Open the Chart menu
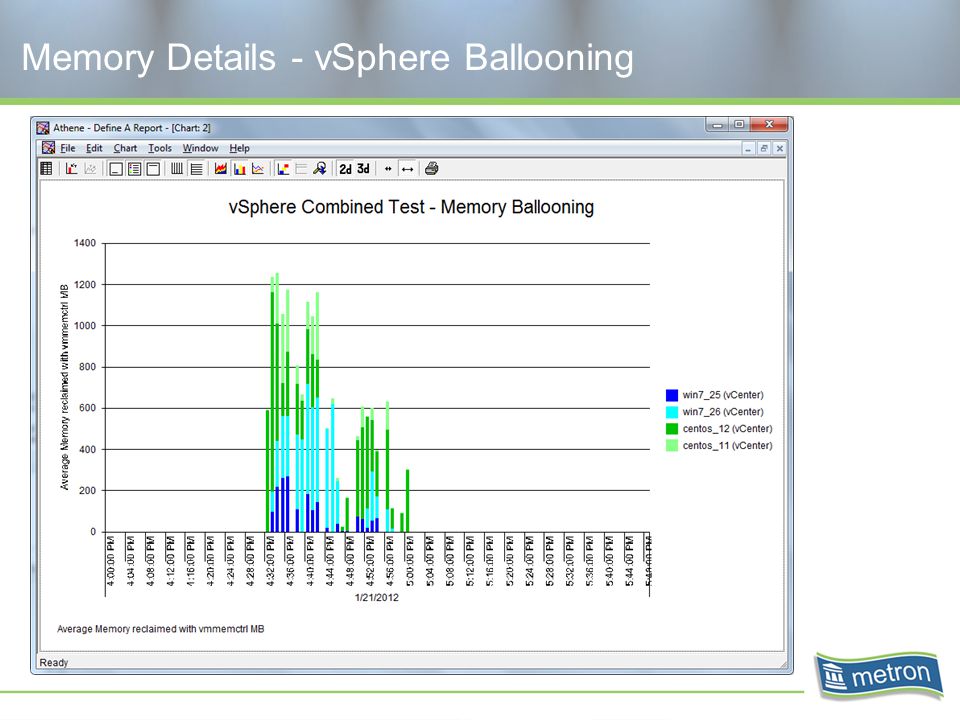This screenshot has height=720, width=960. point(125,148)
